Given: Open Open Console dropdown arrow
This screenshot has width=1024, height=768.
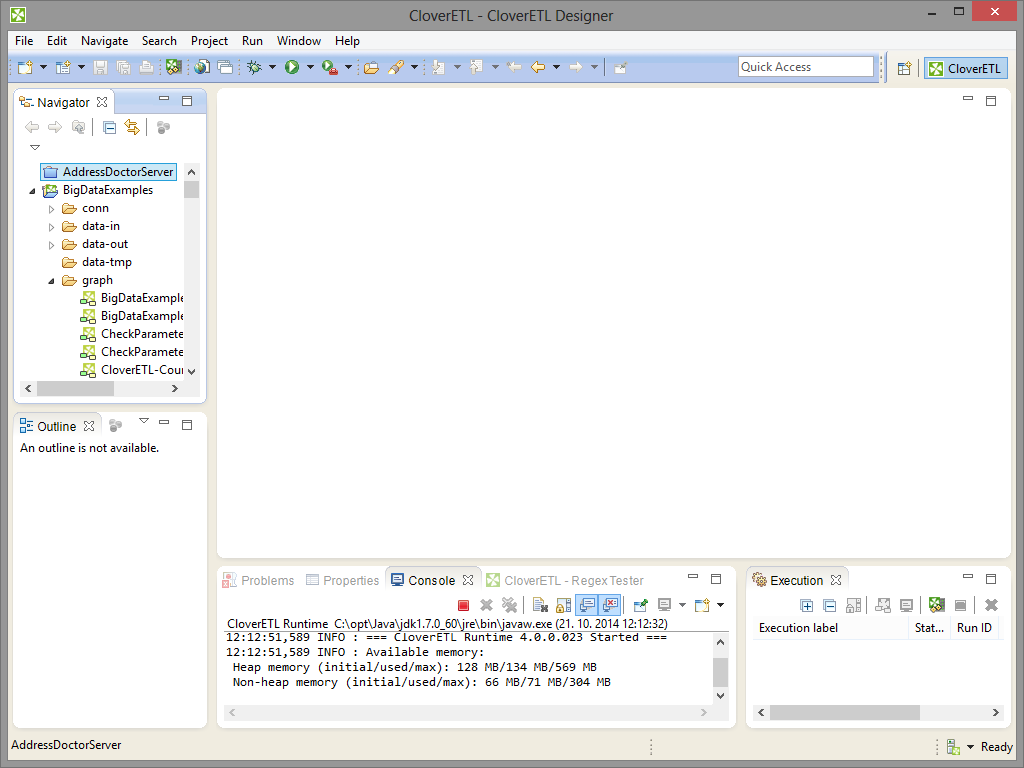Looking at the screenshot, I should pyautogui.click(x=720, y=605).
